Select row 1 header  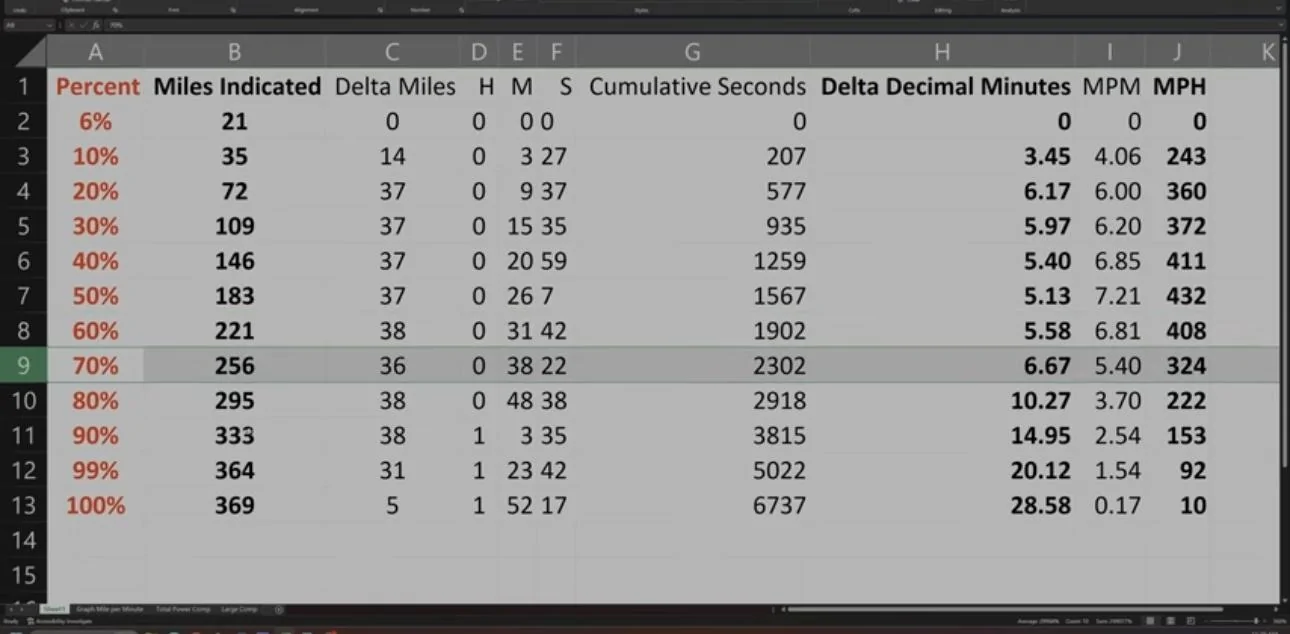[23, 86]
